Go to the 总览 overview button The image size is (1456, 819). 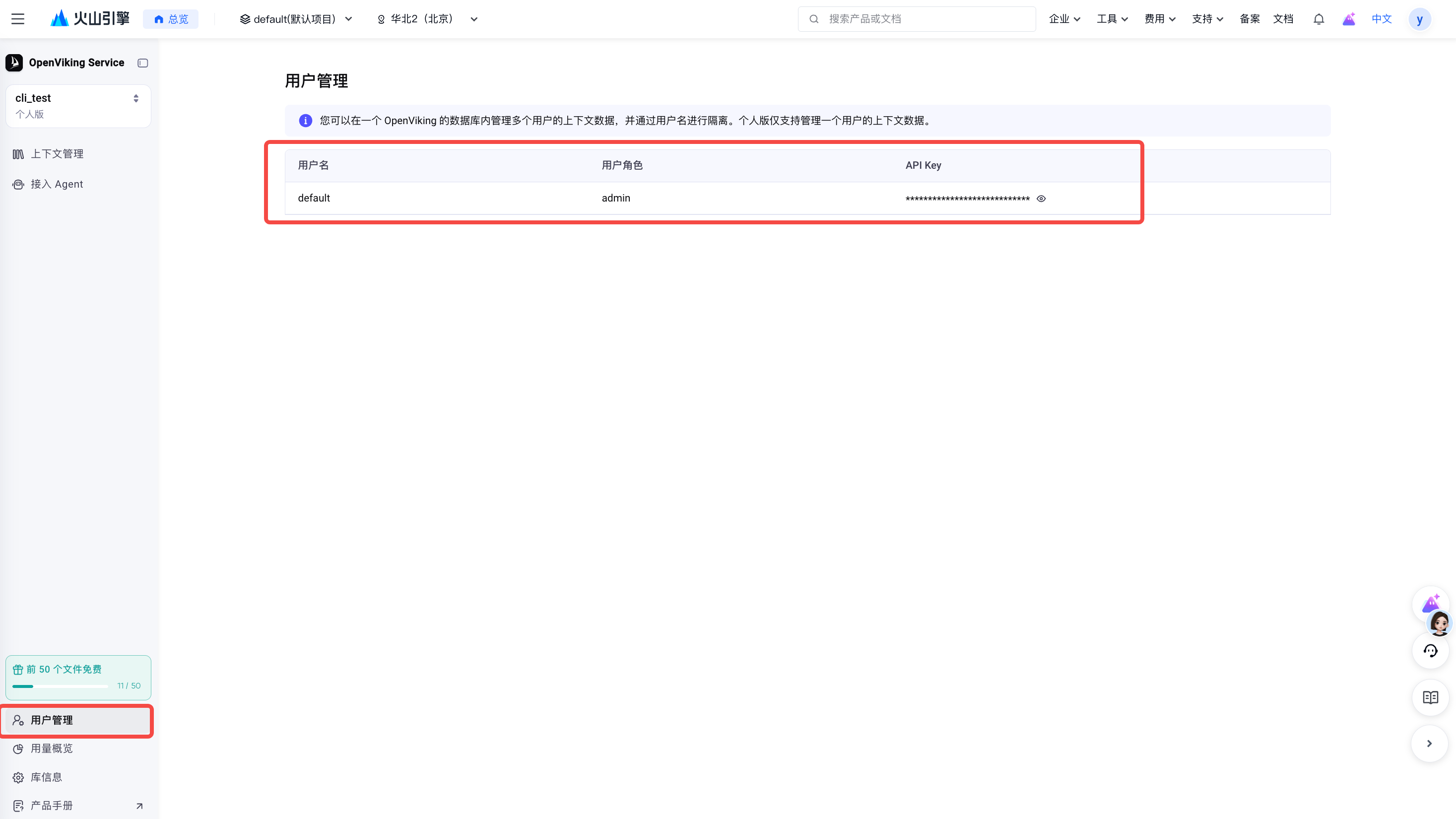tap(171, 19)
